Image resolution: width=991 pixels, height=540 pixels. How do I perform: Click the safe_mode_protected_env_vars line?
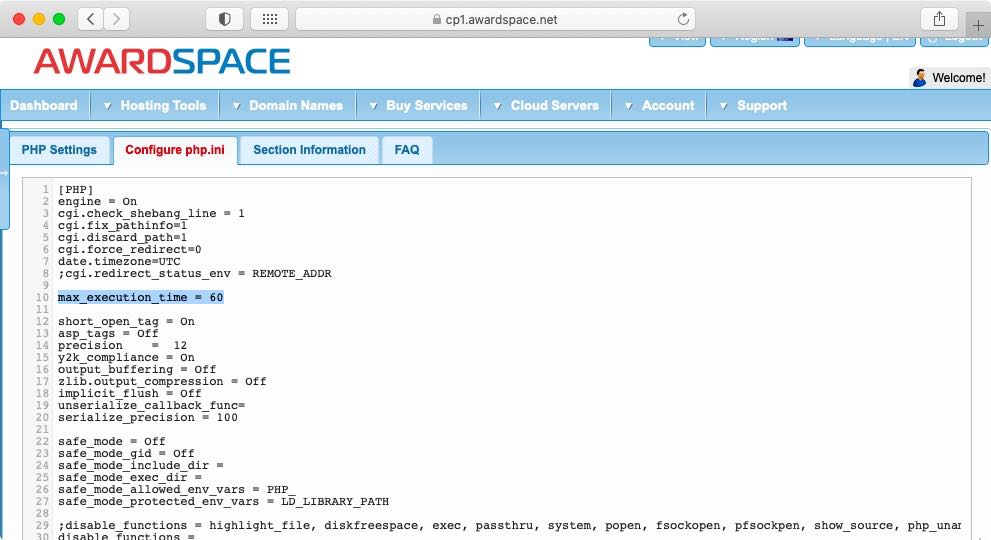(x=223, y=502)
